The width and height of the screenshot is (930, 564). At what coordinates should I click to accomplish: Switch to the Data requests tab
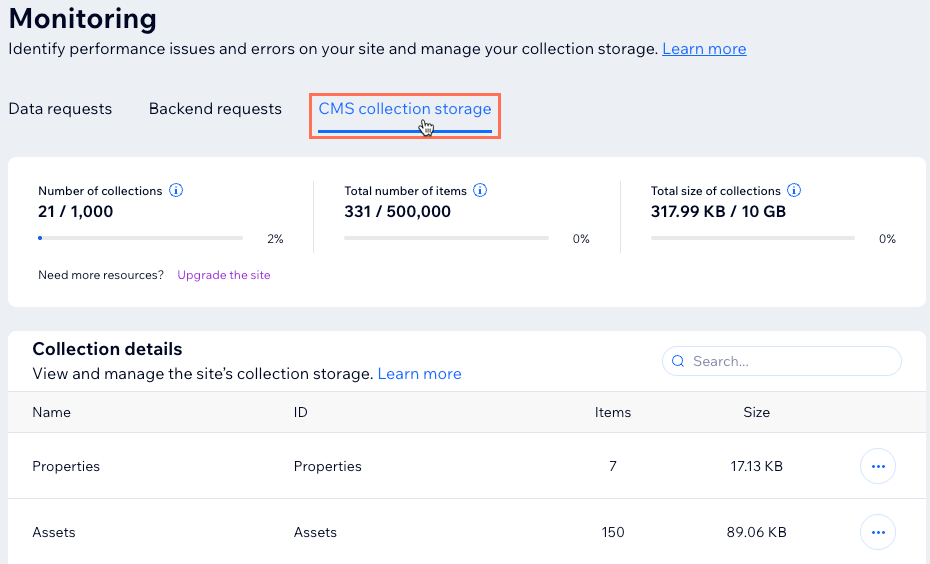pos(60,109)
